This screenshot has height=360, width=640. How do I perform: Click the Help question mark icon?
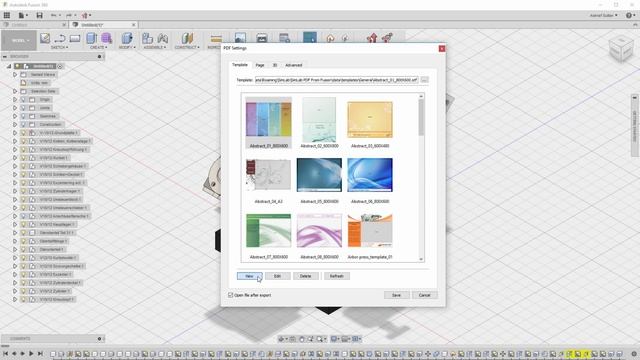tap(630, 15)
